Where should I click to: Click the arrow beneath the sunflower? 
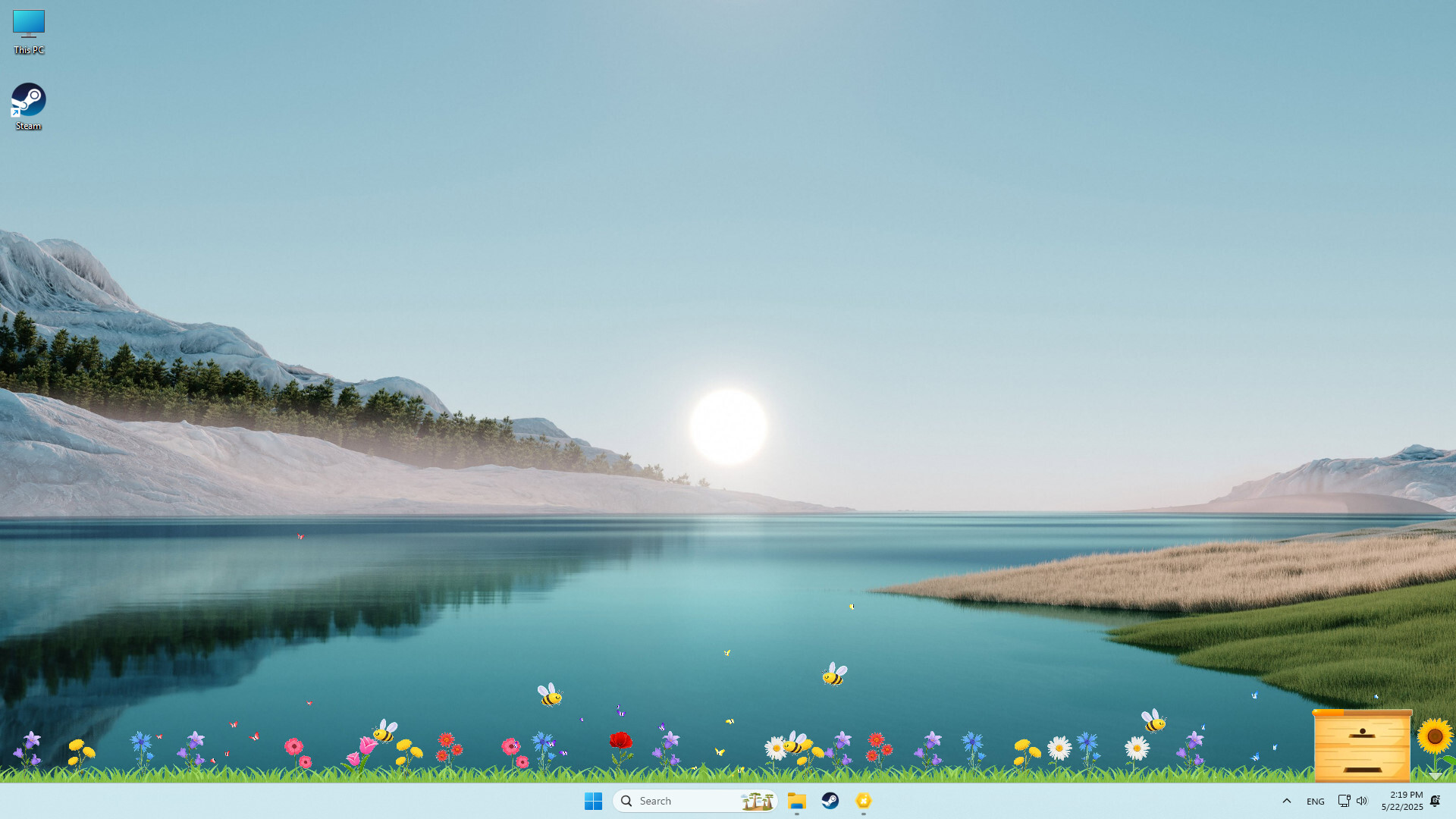(x=1436, y=776)
